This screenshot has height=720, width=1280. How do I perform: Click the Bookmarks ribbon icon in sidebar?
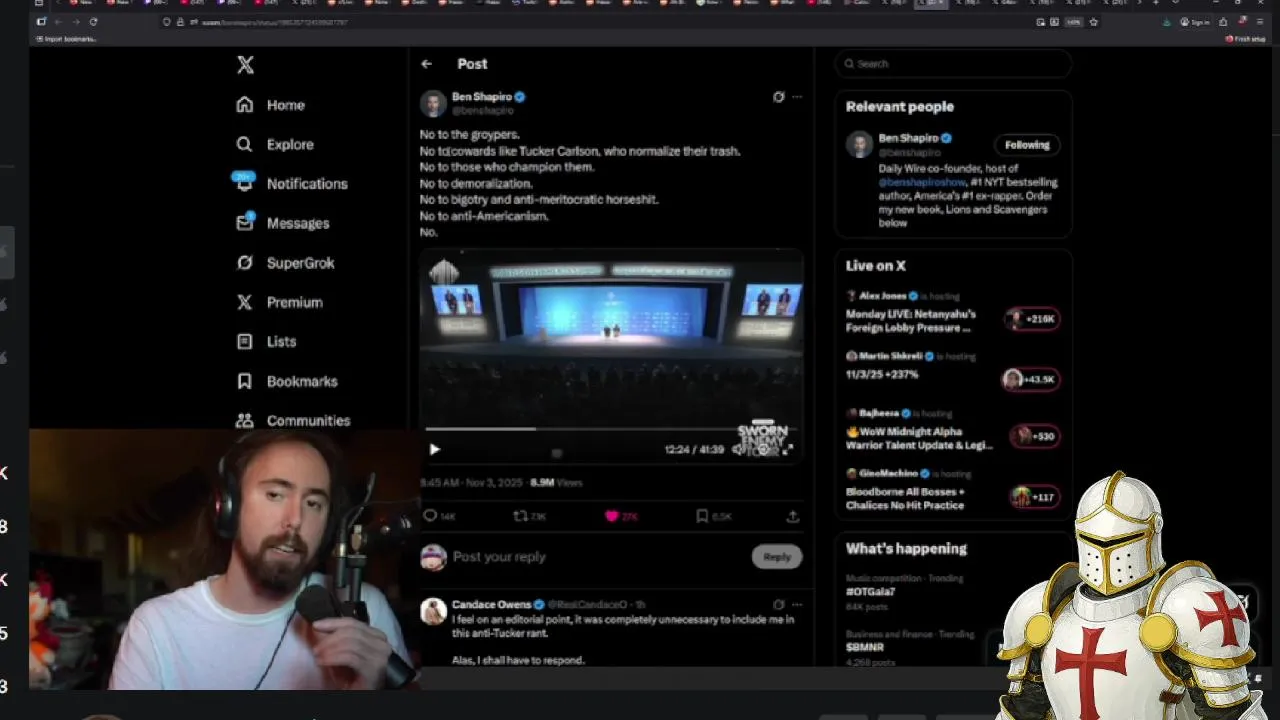[244, 381]
